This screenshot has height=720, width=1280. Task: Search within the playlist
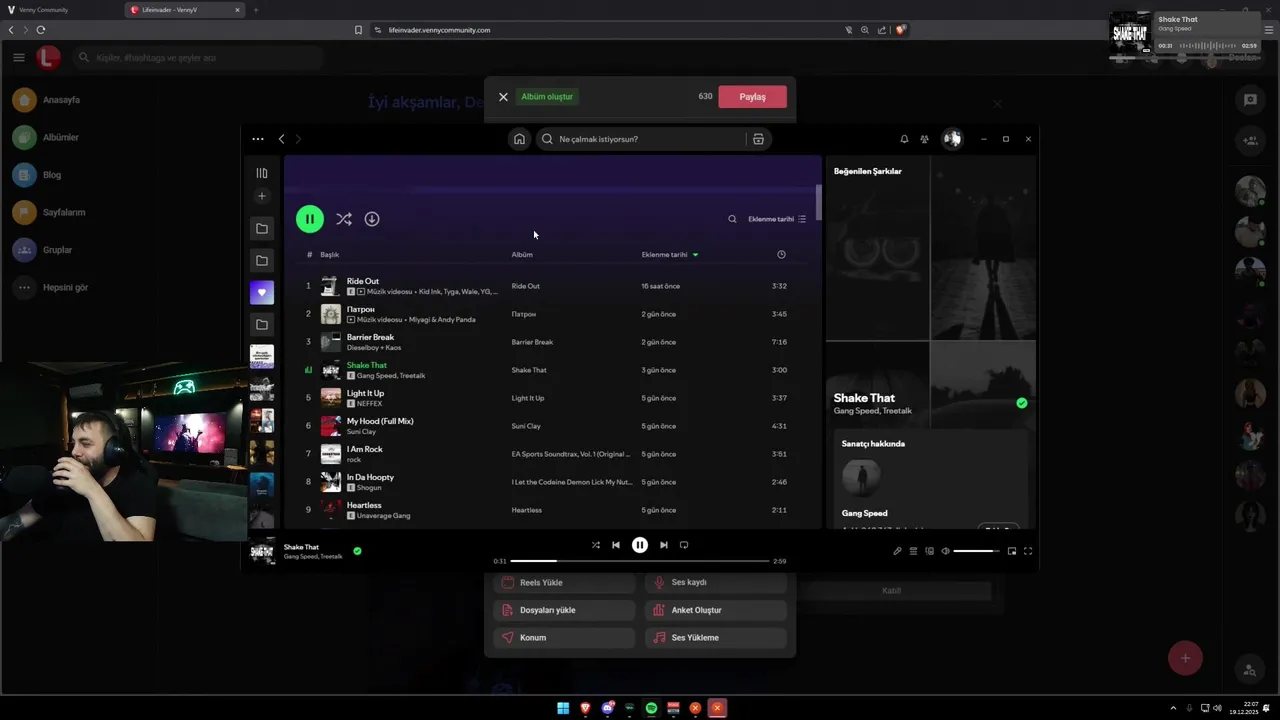click(732, 219)
